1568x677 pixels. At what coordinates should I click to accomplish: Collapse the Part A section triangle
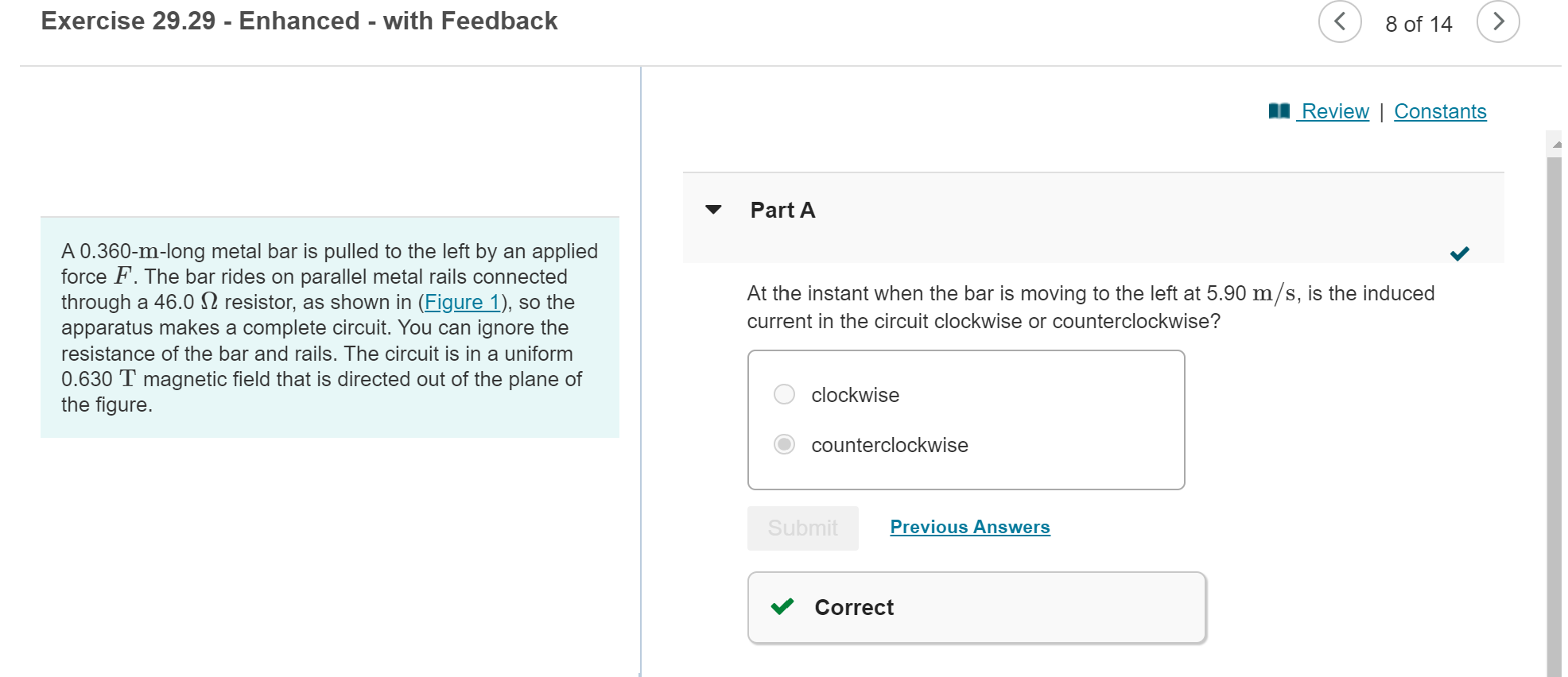tap(713, 209)
